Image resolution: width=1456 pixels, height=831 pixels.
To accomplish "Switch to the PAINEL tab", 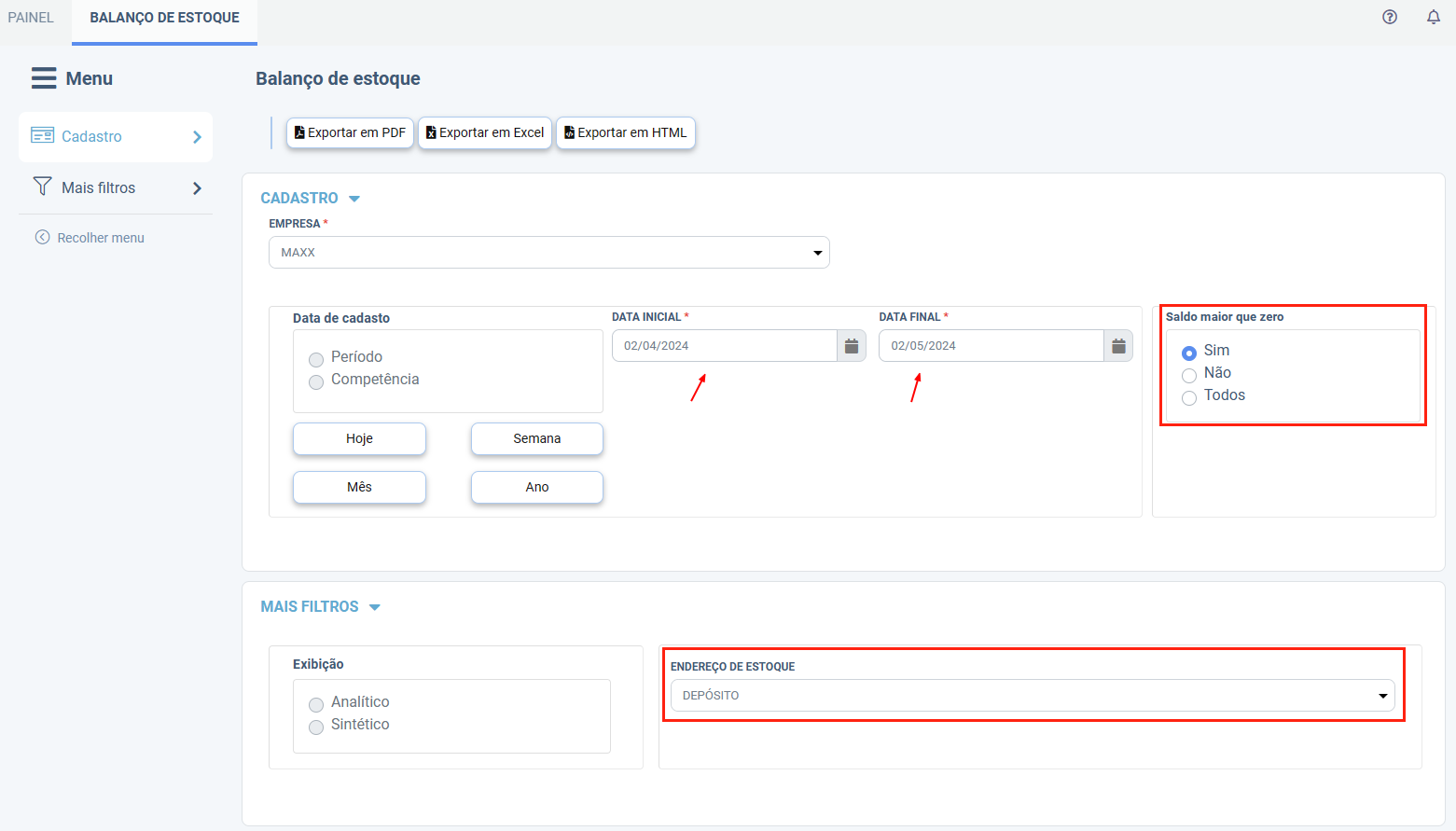I will 31,18.
